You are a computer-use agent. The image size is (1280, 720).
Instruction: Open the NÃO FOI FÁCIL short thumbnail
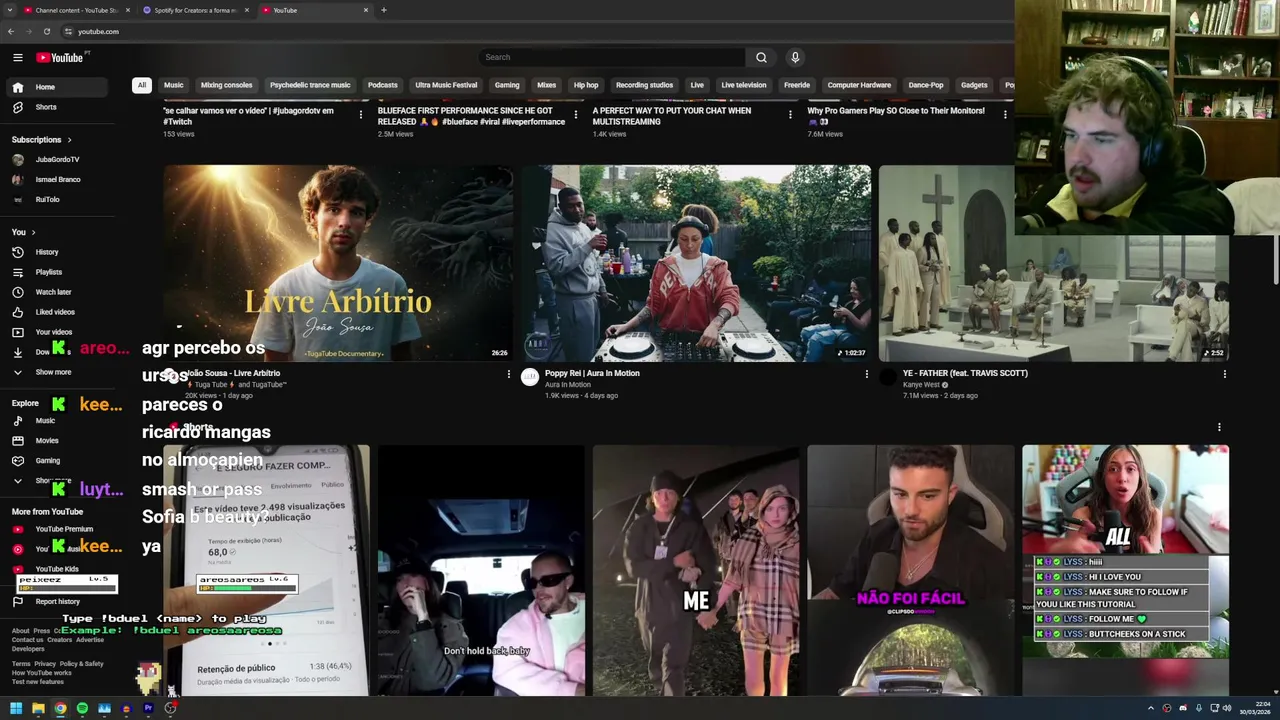(x=910, y=570)
